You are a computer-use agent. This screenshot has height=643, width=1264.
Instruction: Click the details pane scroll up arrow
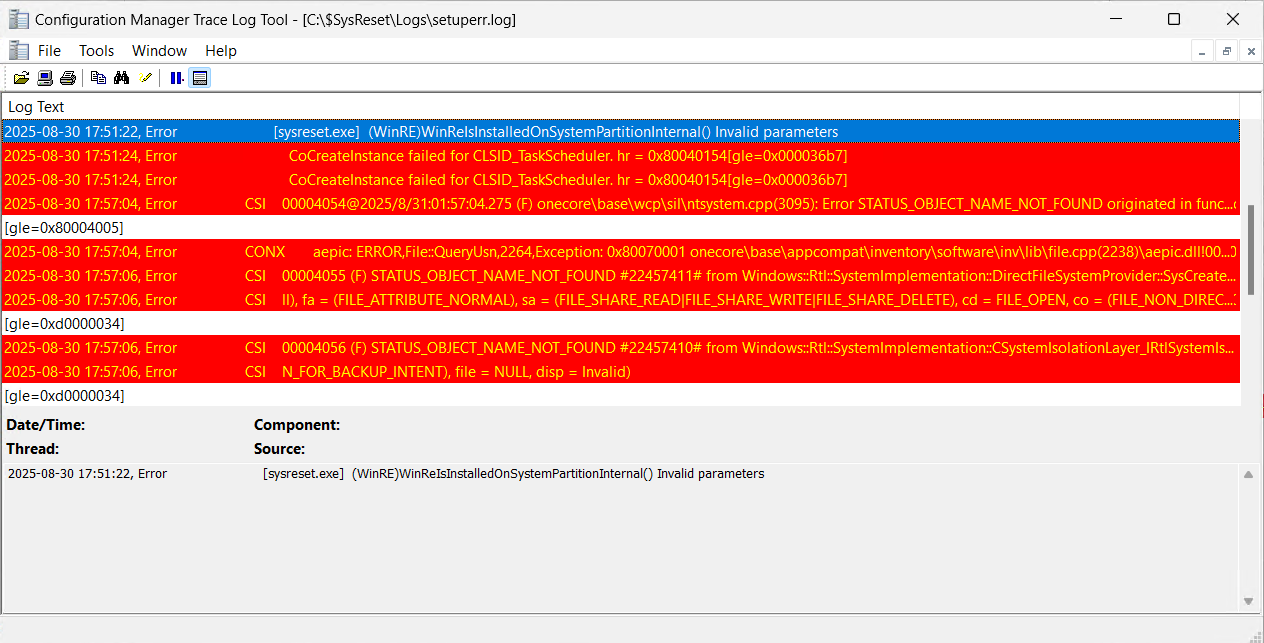pyautogui.click(x=1248, y=475)
